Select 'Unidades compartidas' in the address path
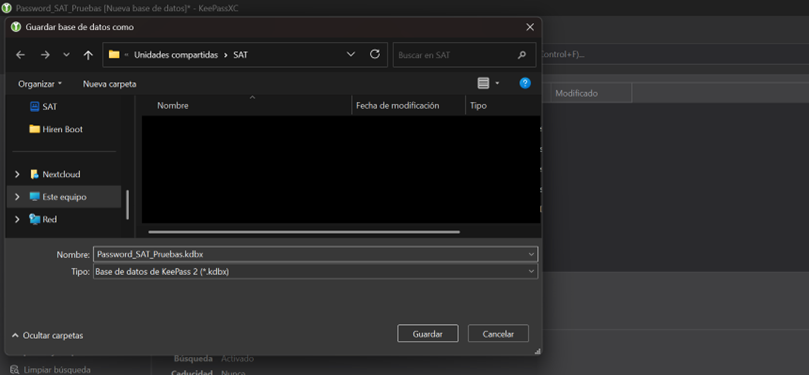Screen dimensions: 809x375 pyautogui.click(x=176, y=55)
